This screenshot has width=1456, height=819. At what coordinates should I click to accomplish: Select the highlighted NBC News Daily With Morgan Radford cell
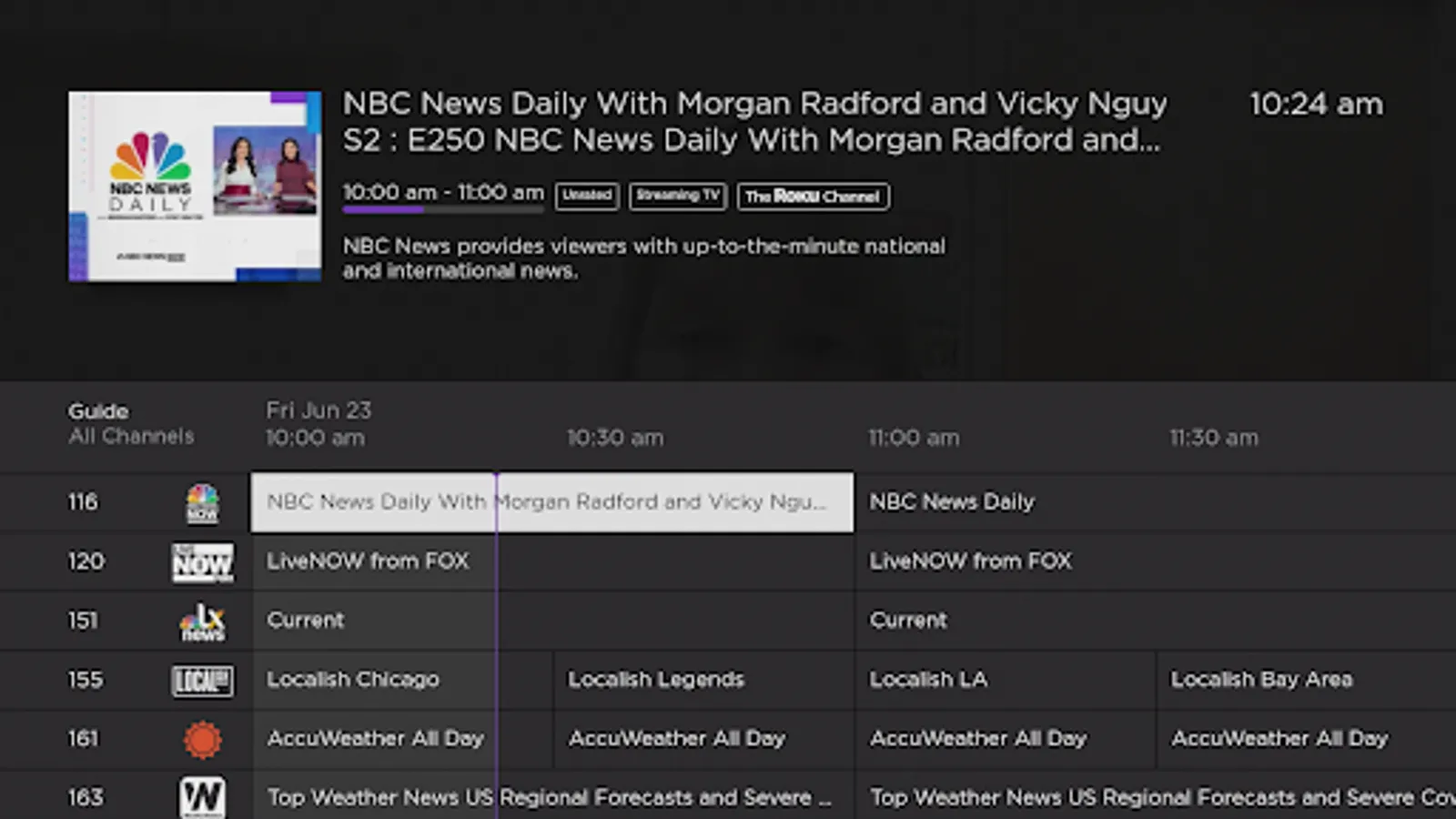click(x=552, y=502)
